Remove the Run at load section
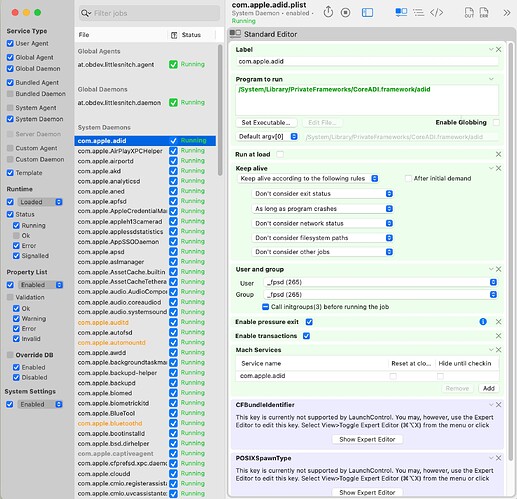The height and width of the screenshot is (499, 517). click(x=498, y=154)
